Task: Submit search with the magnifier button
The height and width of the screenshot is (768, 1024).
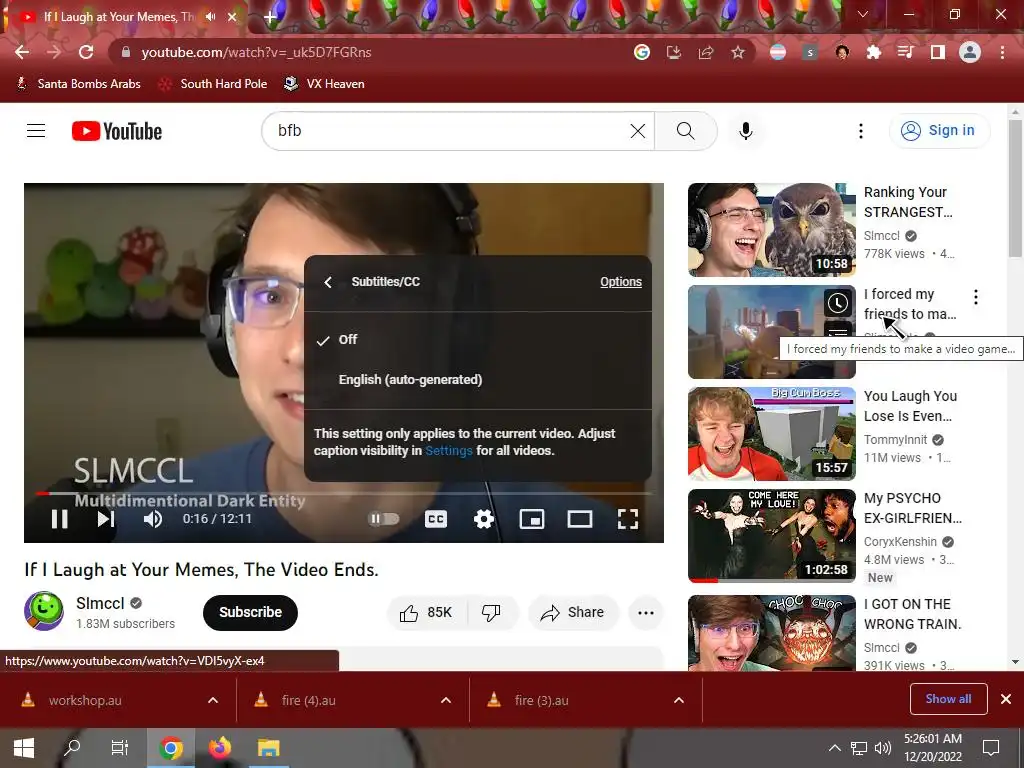Action: pos(686,131)
